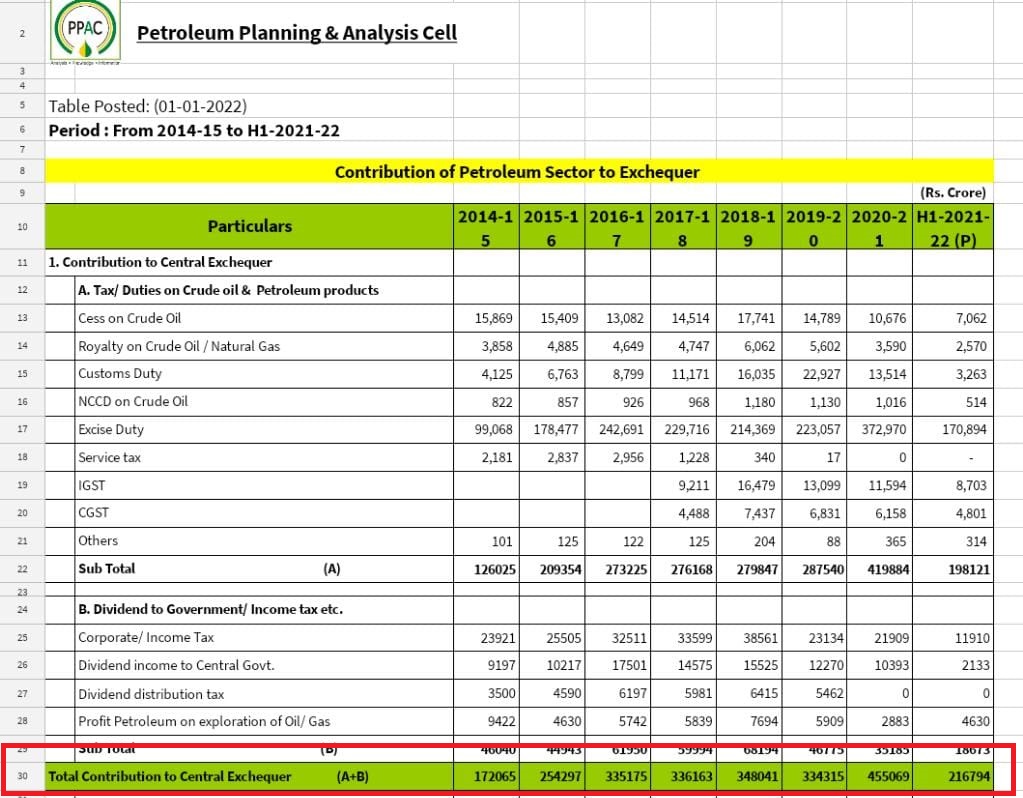Select the 'Others' label cell
Viewport: 1023px width, 798px height.
pos(264,541)
